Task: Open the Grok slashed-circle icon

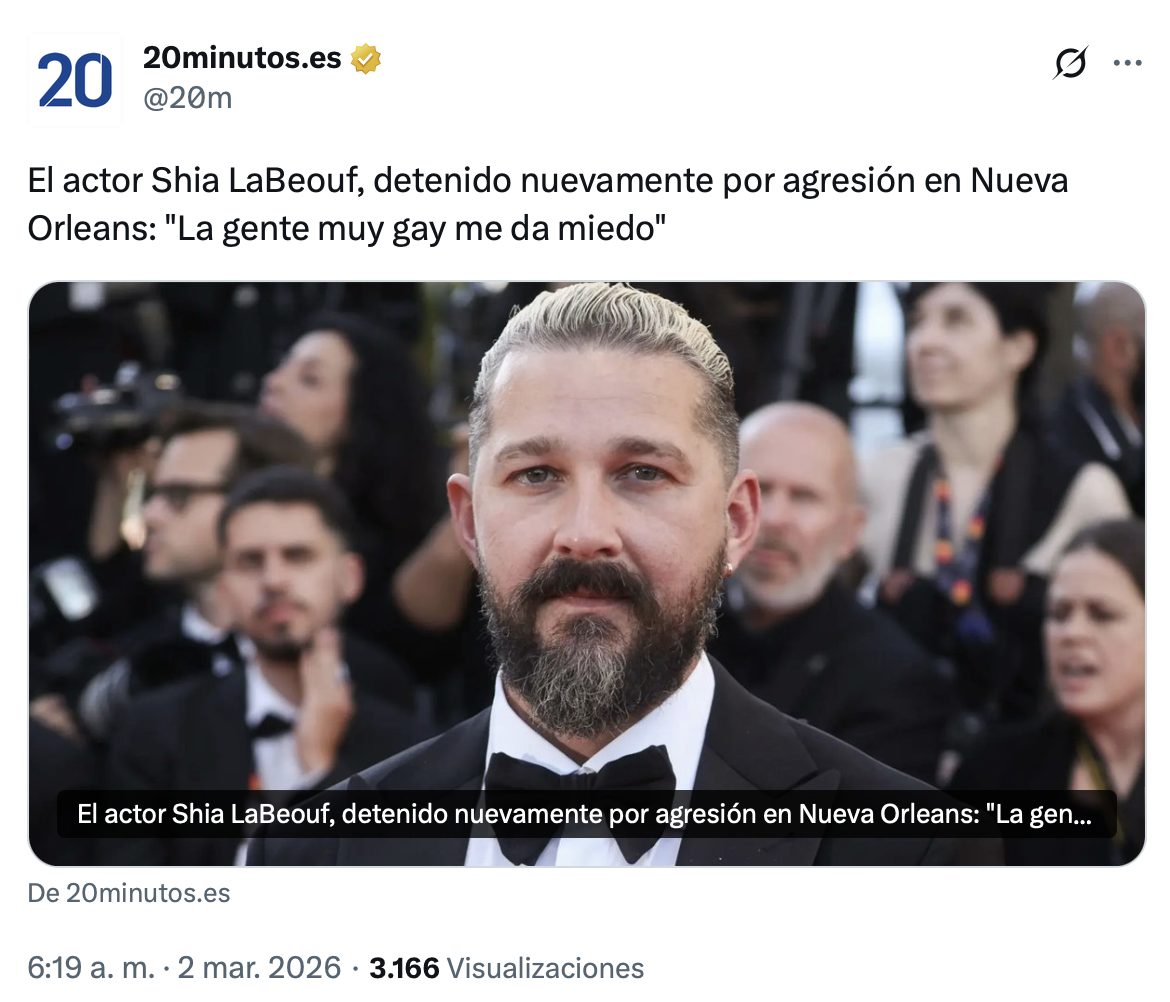Action: [x=1070, y=63]
